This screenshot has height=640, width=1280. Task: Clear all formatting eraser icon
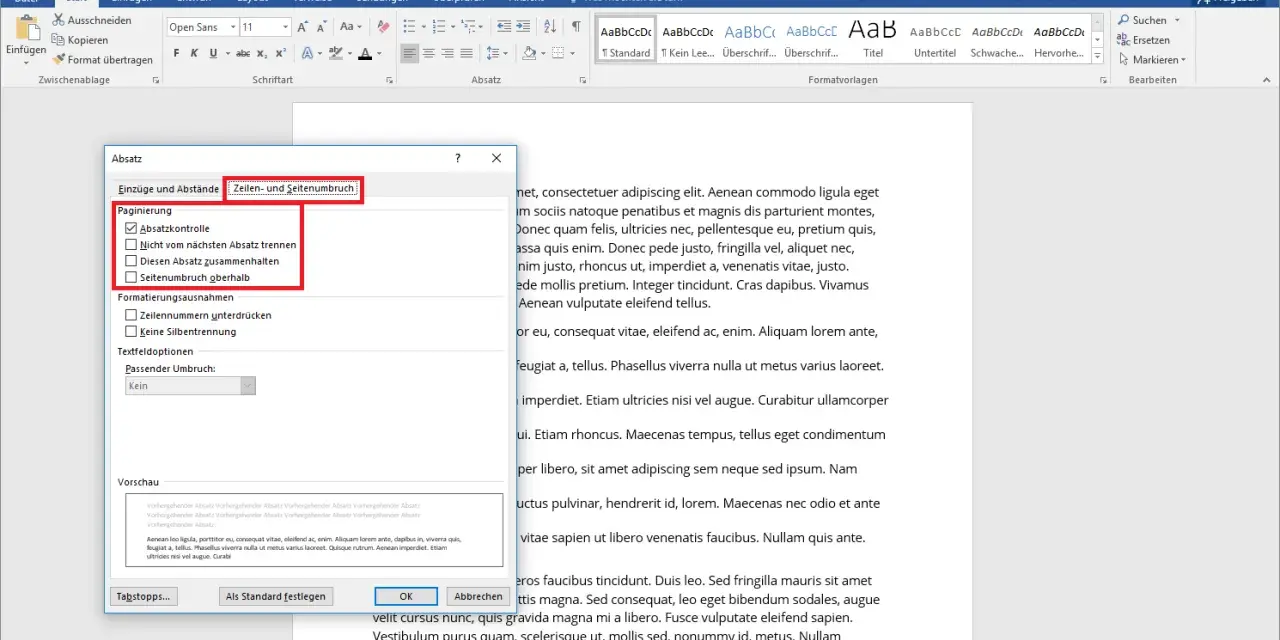(x=381, y=27)
